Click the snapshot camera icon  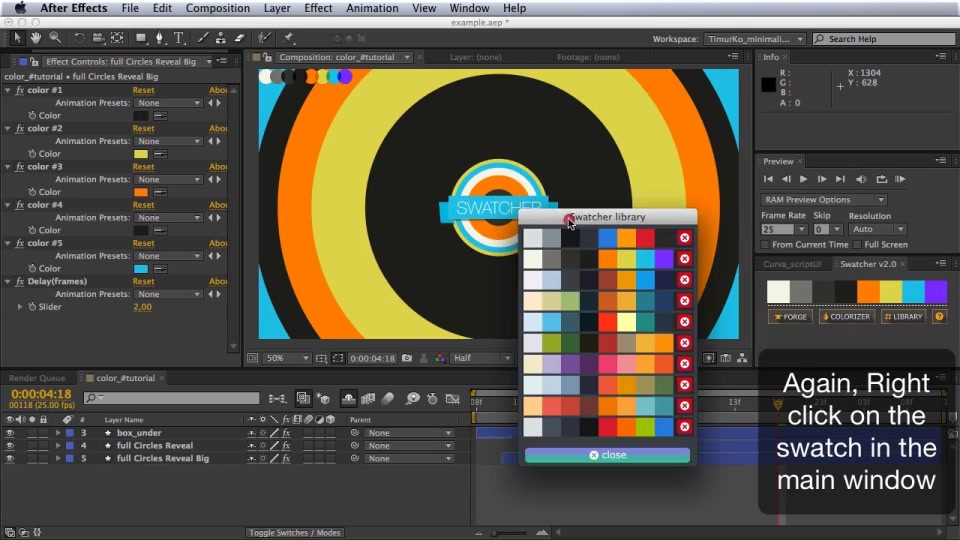pyautogui.click(x=407, y=358)
